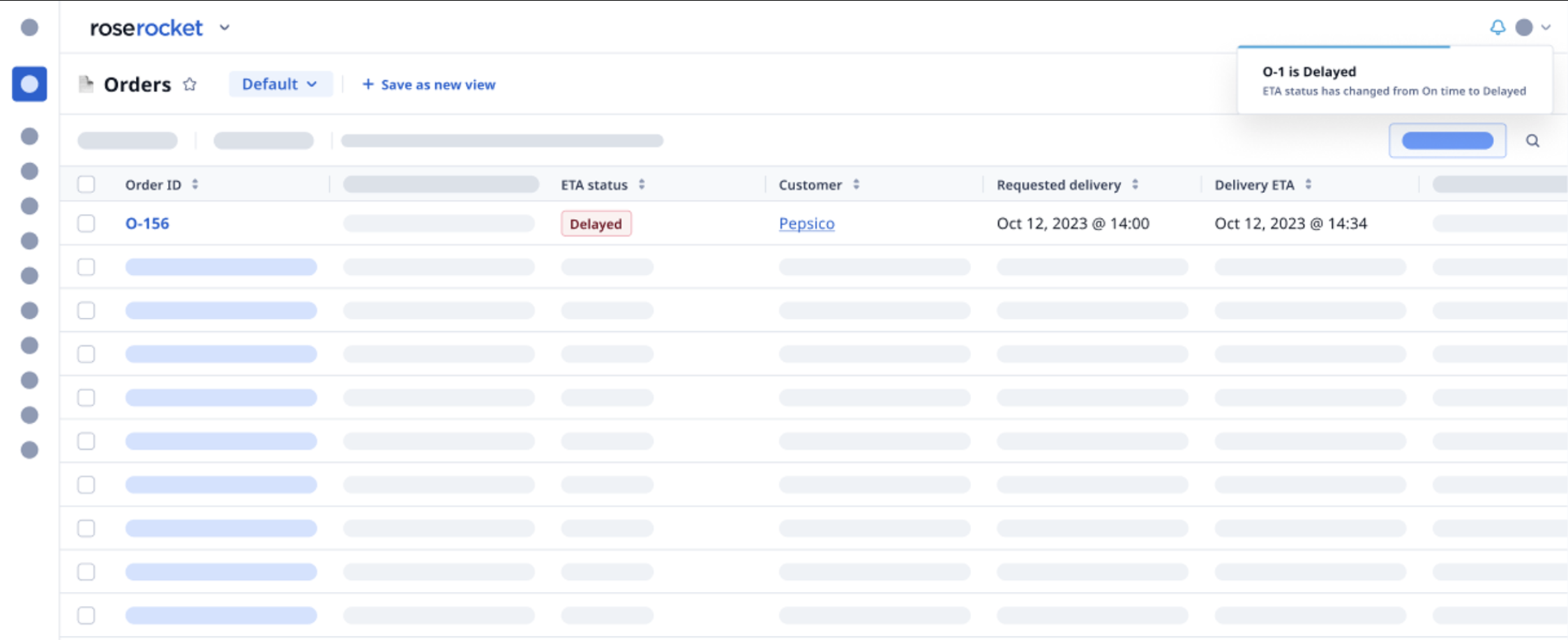This screenshot has width=1568, height=640.
Task: Click the bottom circular icon in left sidebar
Action: [x=29, y=449]
